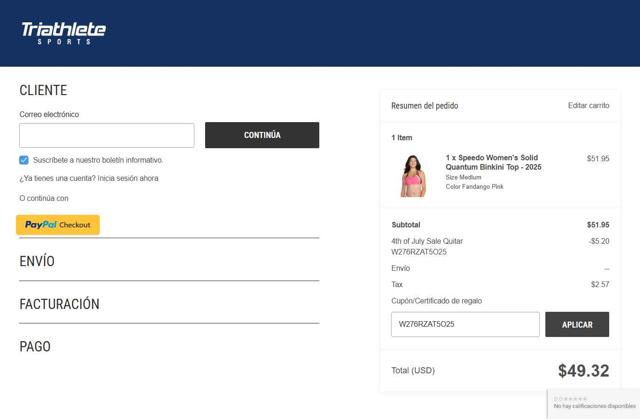Click the discount amount -$5.20
The image size is (640, 419).
click(x=599, y=241)
